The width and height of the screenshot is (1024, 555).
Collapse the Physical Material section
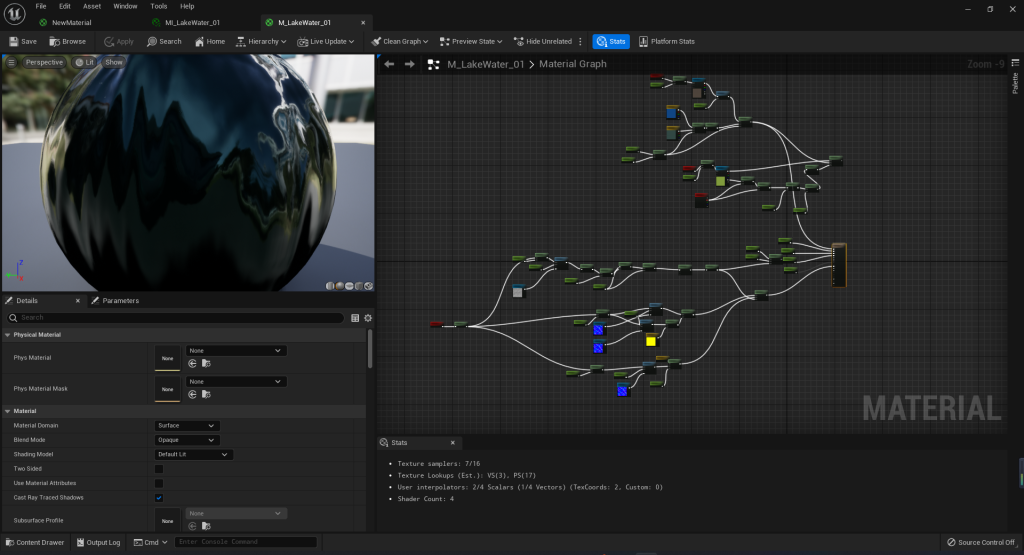[8, 335]
